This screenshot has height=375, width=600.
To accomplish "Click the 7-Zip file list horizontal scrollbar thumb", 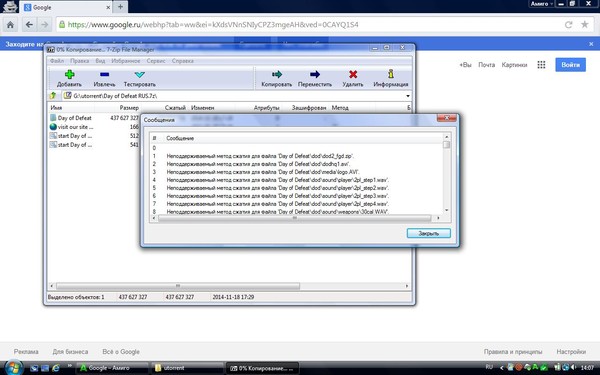I will pos(178,286).
